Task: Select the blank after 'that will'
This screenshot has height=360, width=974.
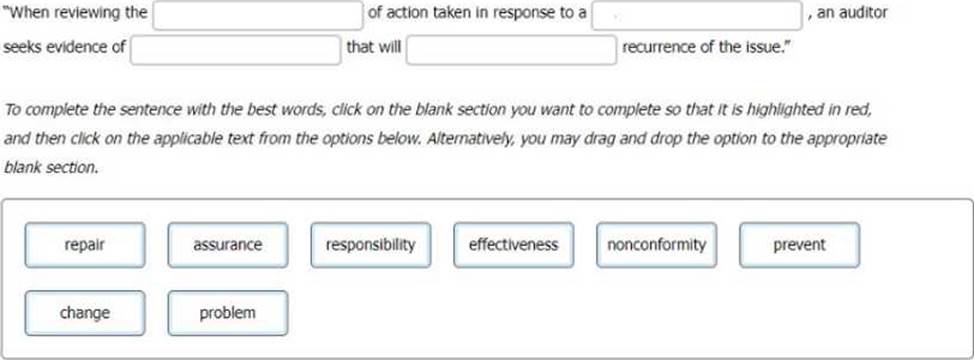Action: pos(511,50)
